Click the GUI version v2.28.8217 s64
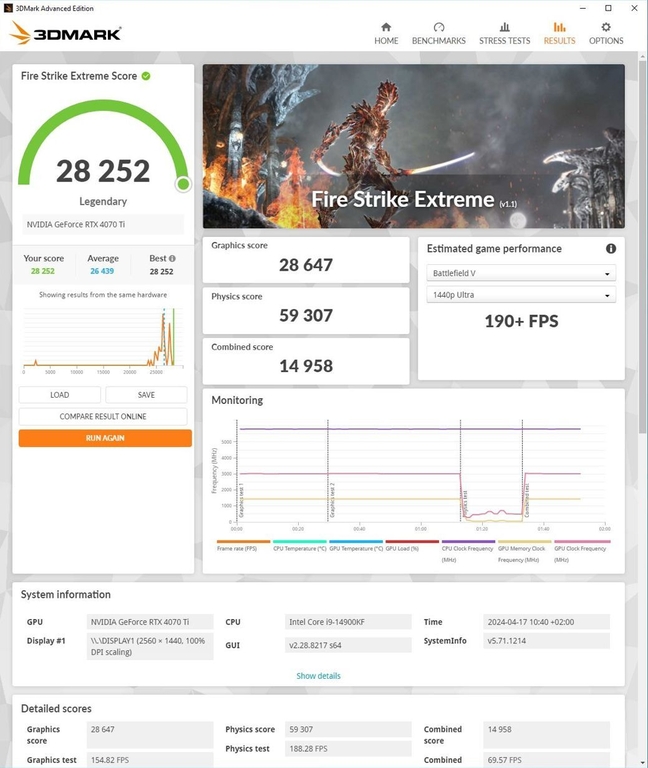 point(348,645)
